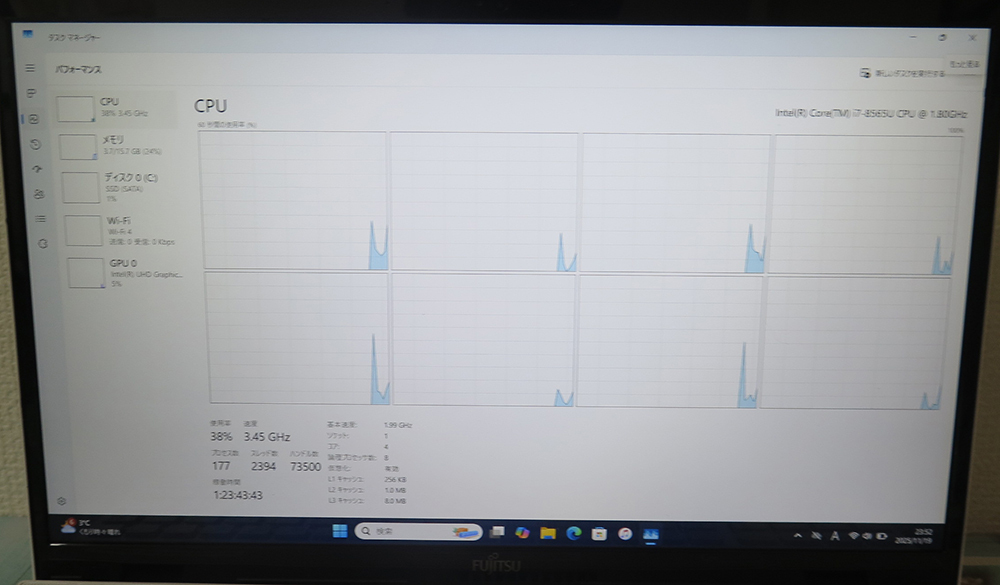Click the first logical processor graph

tap(294, 200)
